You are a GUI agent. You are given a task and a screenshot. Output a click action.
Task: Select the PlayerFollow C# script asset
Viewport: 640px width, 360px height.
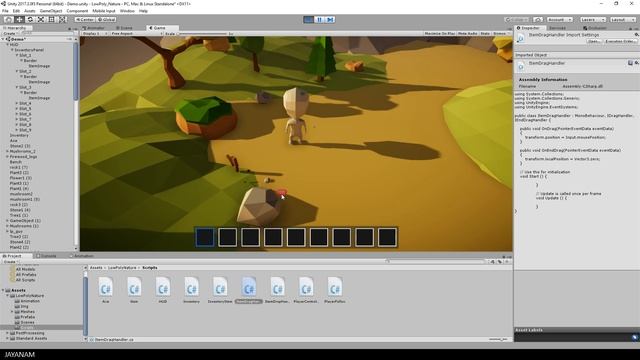click(335, 289)
